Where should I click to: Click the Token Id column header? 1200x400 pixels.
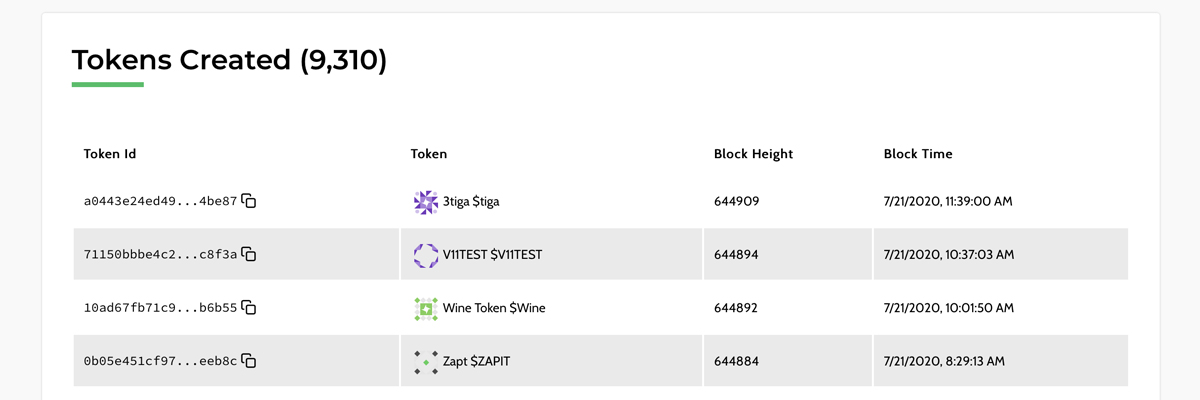coord(110,154)
